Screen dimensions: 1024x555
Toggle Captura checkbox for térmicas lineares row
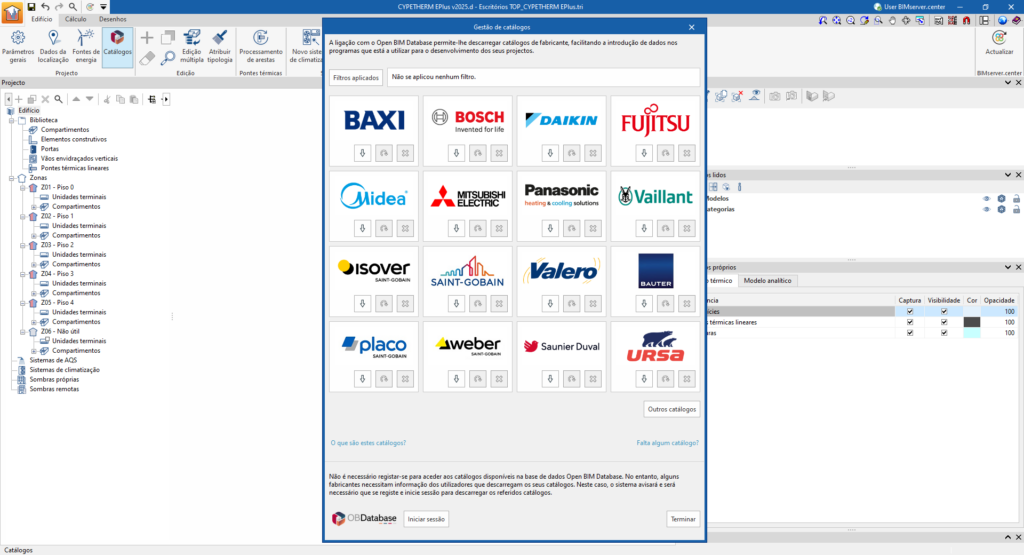tap(910, 322)
